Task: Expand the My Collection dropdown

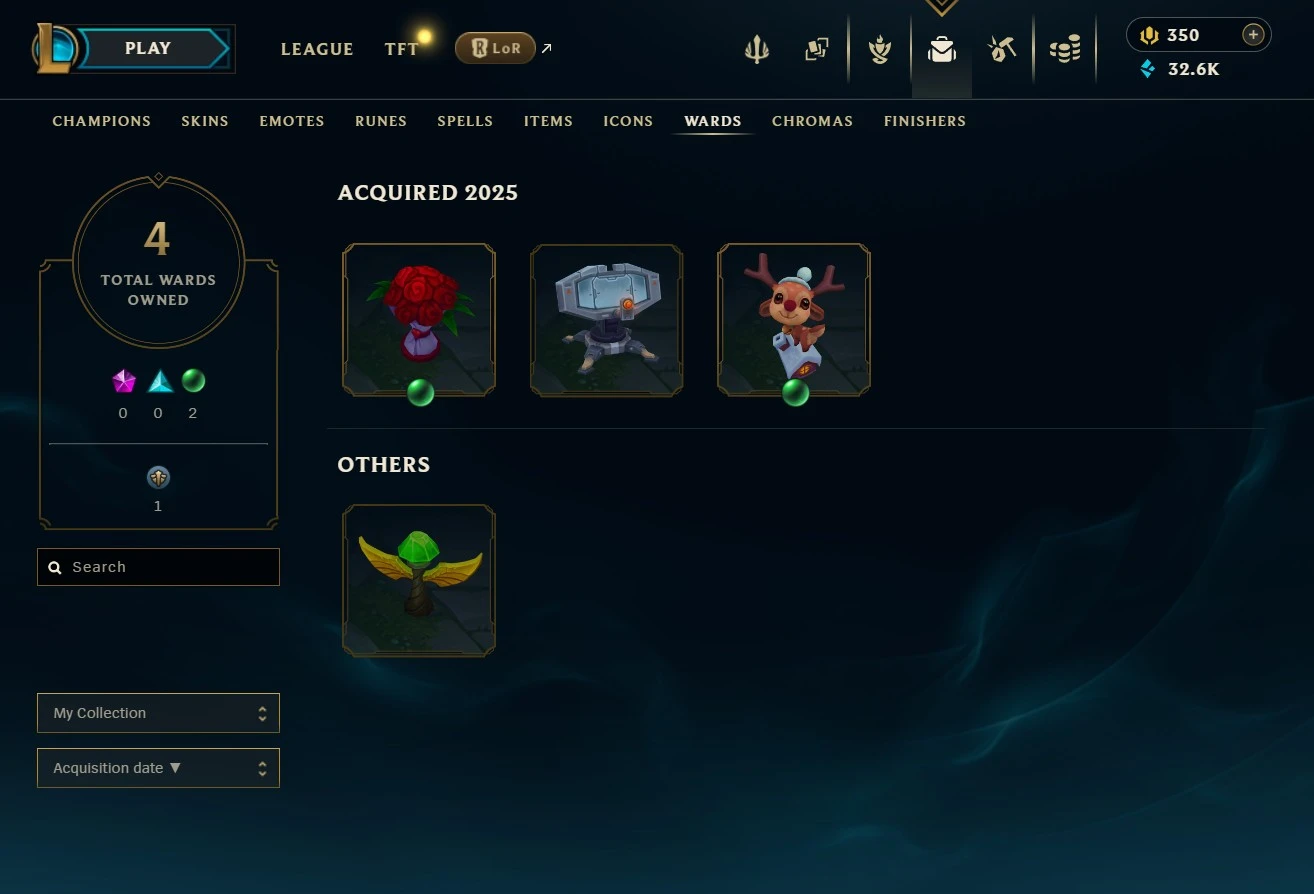Action: pos(158,713)
